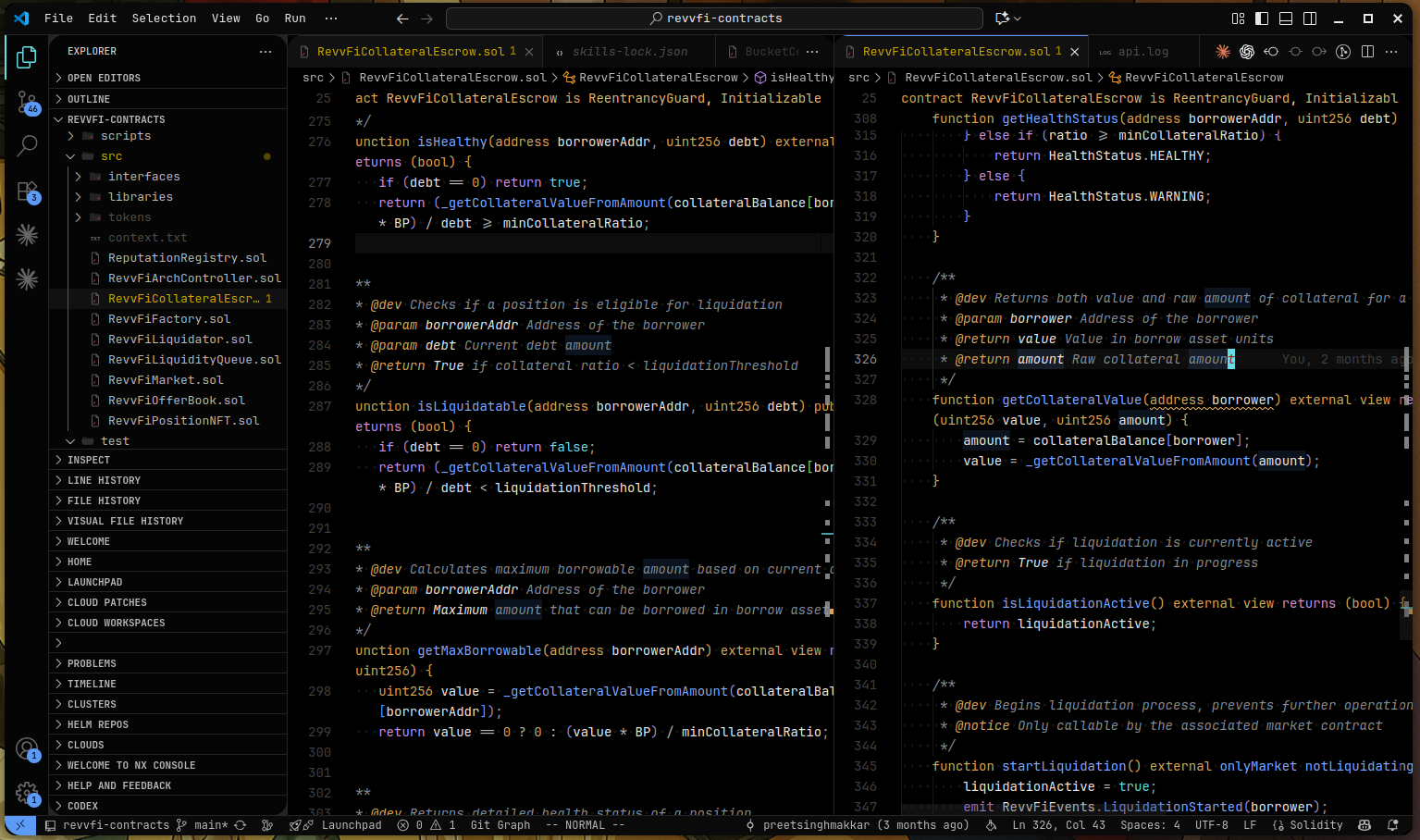The width and height of the screenshot is (1420, 840).
Task: Open the Go menu
Action: click(x=263, y=19)
